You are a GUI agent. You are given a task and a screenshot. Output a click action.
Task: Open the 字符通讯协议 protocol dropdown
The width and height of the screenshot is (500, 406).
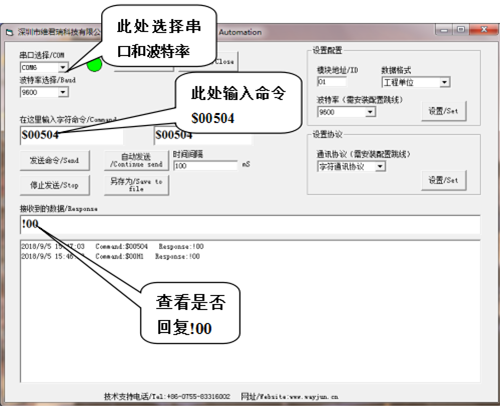pyautogui.click(x=380, y=166)
